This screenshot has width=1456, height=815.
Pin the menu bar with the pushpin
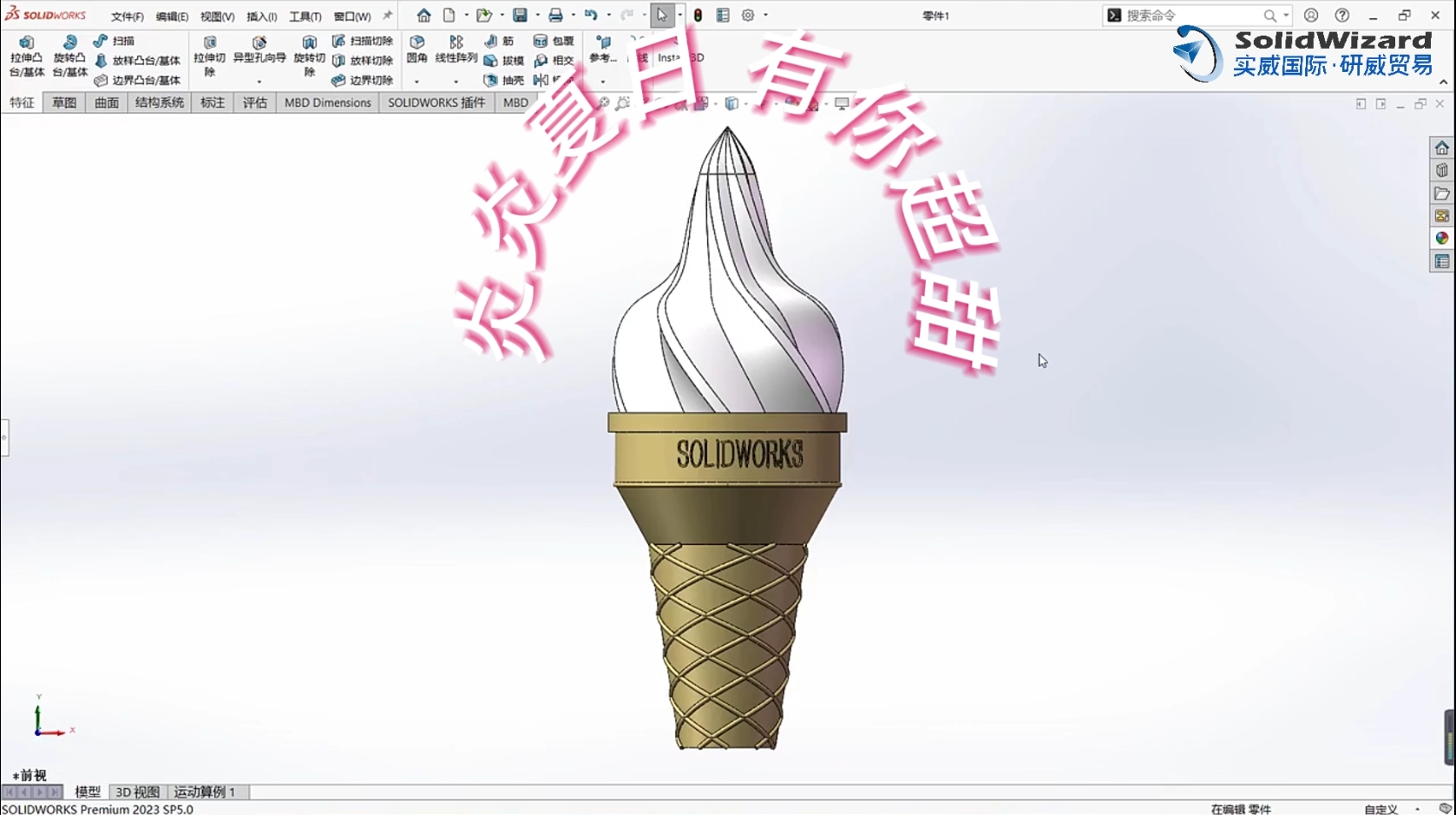click(388, 15)
